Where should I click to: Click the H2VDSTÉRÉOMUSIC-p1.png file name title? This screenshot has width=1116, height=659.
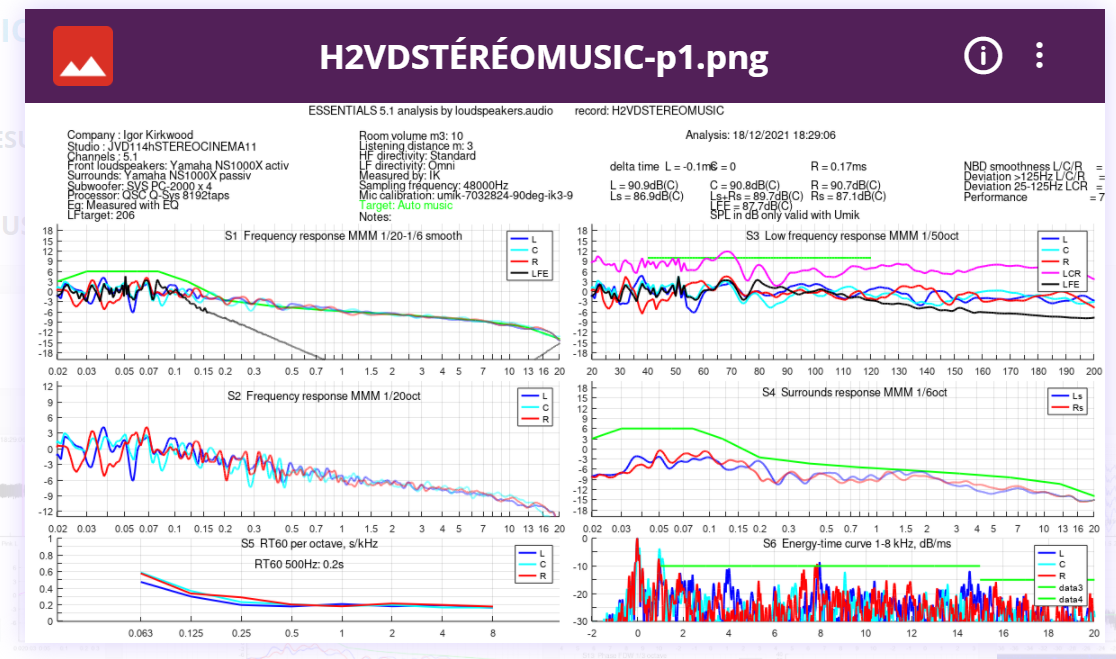[543, 58]
